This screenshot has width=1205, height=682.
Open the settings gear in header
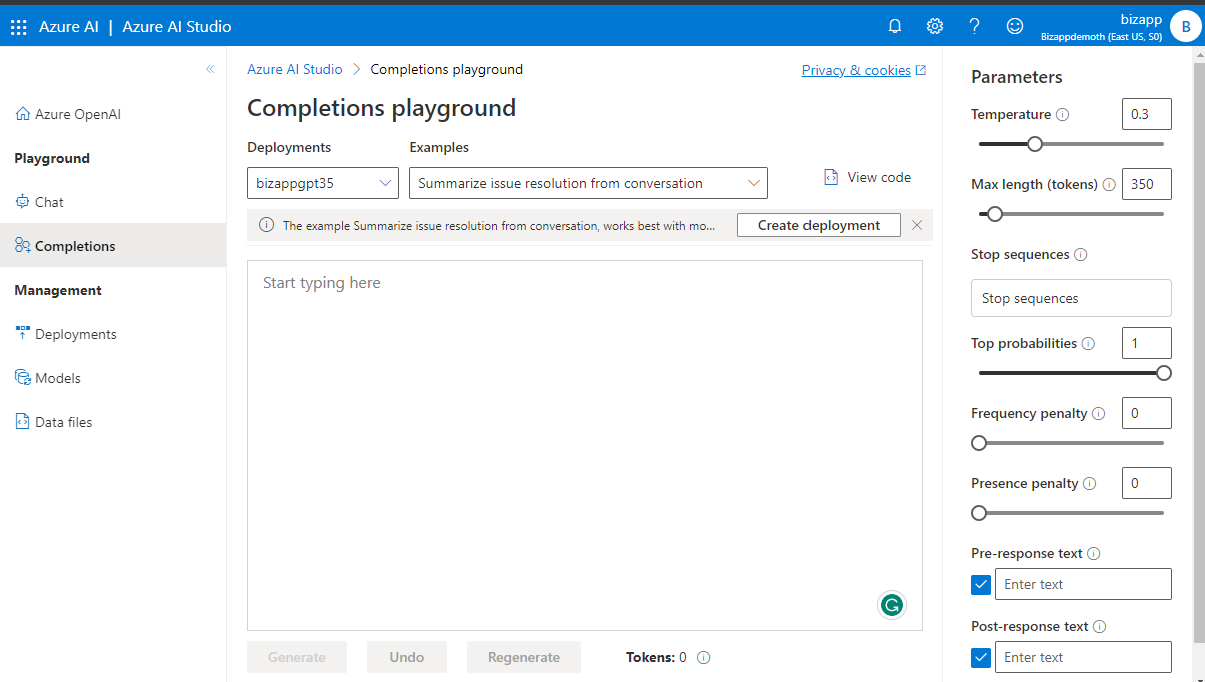[x=935, y=26]
